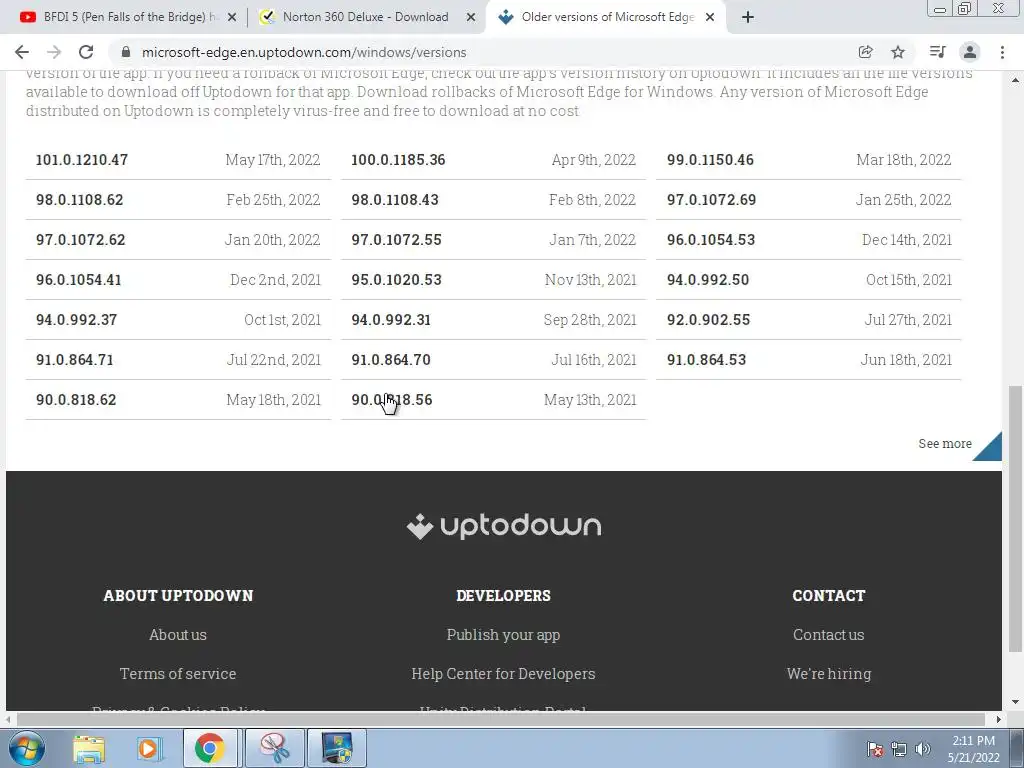
Task: Open the Contact us footer link
Action: (828, 634)
